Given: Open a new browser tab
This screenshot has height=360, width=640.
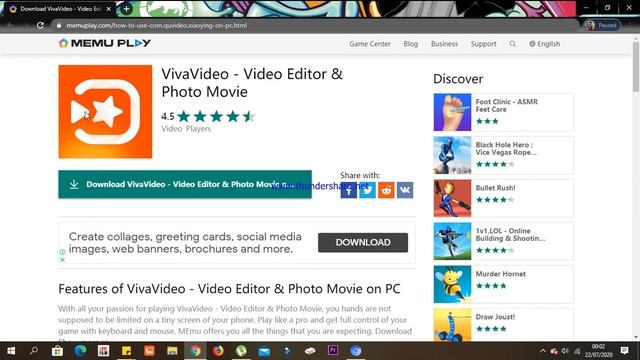Looking at the screenshot, I should 127,9.
